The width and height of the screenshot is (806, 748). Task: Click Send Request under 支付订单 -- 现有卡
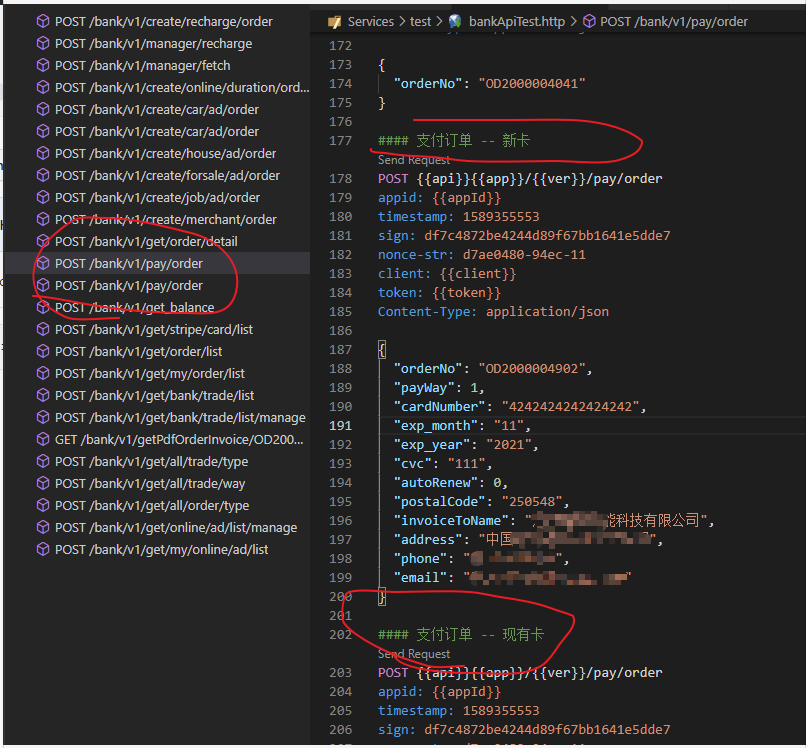415,654
